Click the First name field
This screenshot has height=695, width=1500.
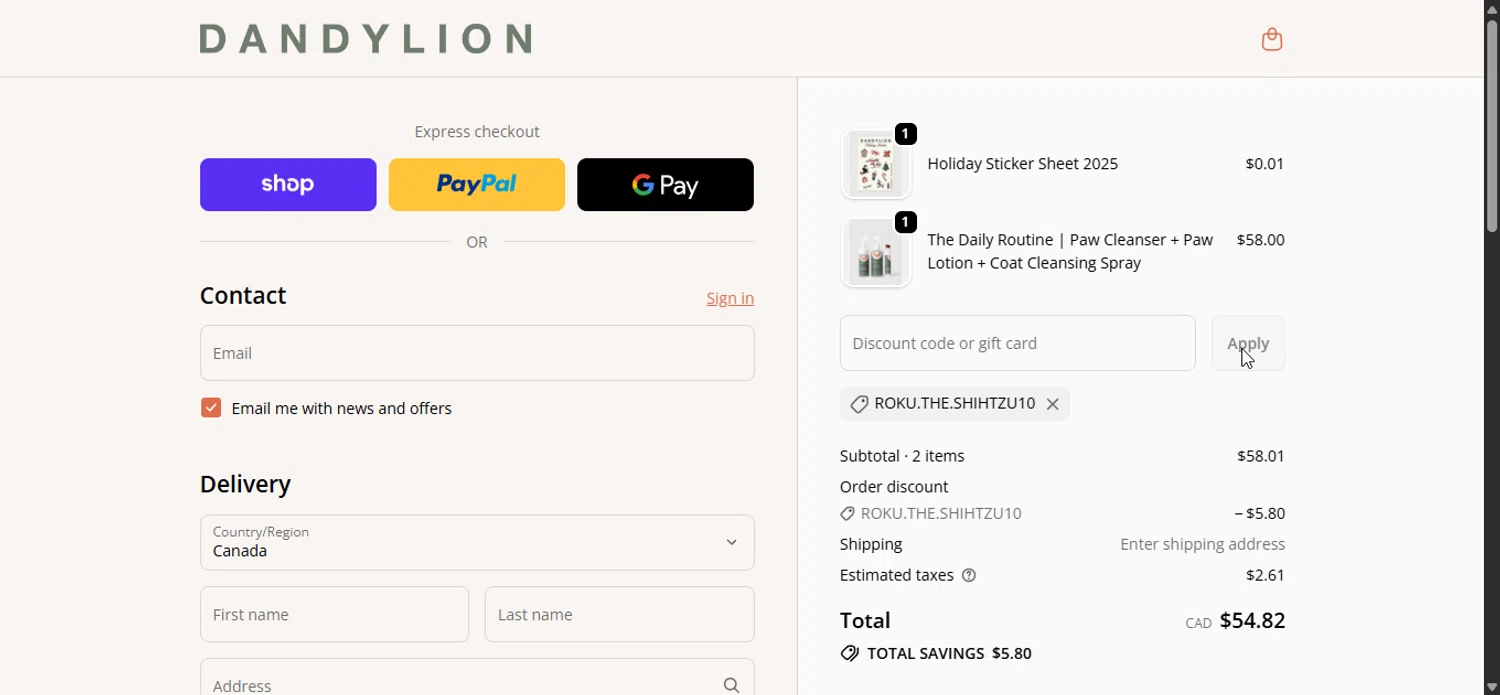pos(334,615)
